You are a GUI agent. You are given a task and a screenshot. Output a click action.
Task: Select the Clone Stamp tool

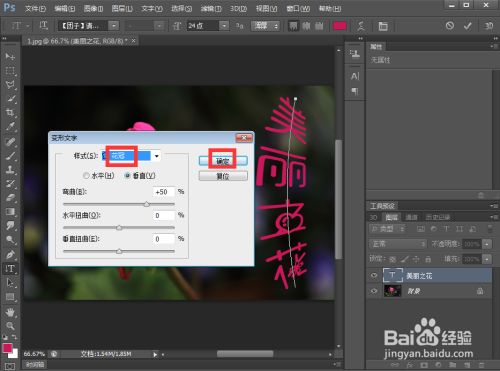pyautogui.click(x=10, y=170)
